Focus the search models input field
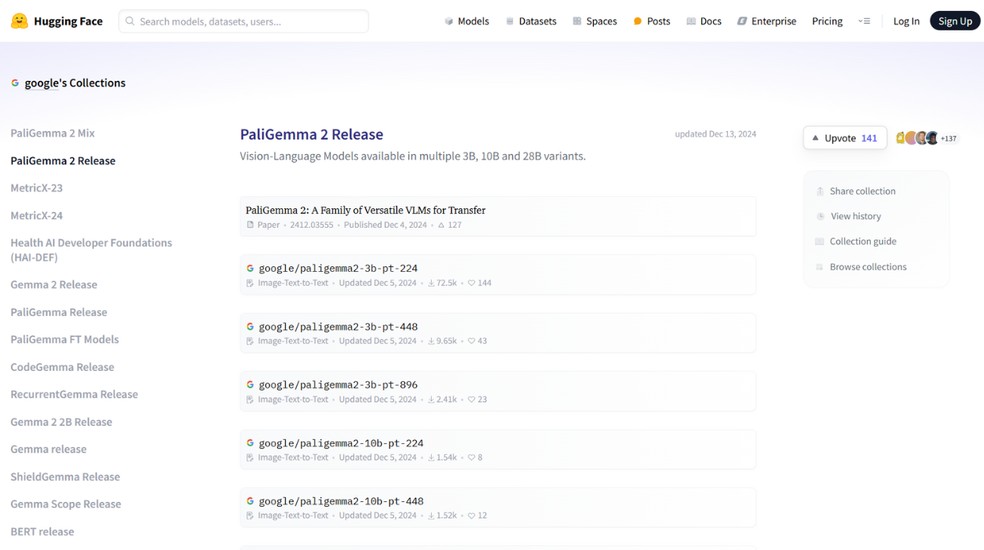The image size is (984, 550). [x=243, y=21]
